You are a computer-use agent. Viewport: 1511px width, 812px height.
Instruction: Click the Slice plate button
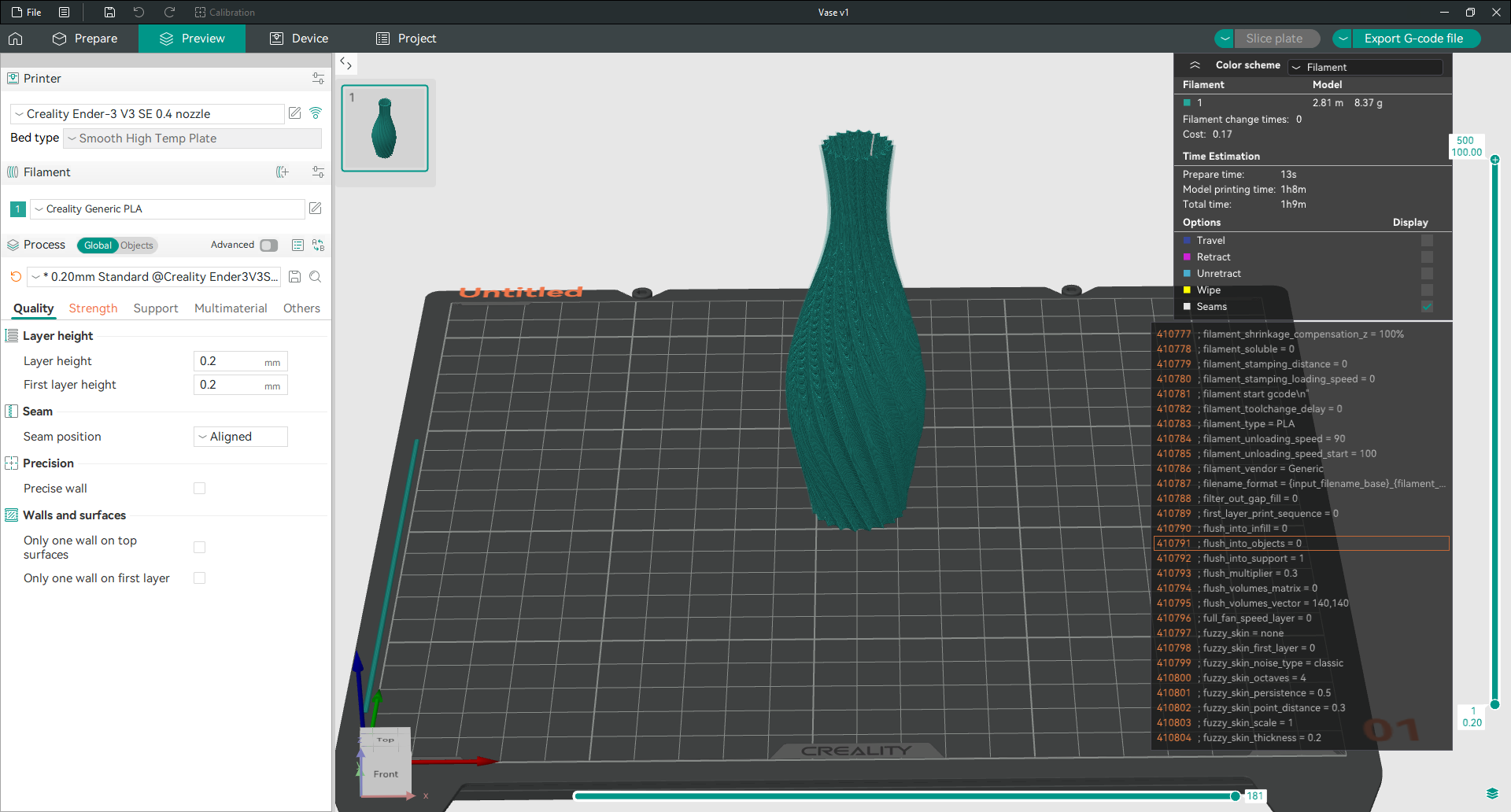[x=1276, y=39]
